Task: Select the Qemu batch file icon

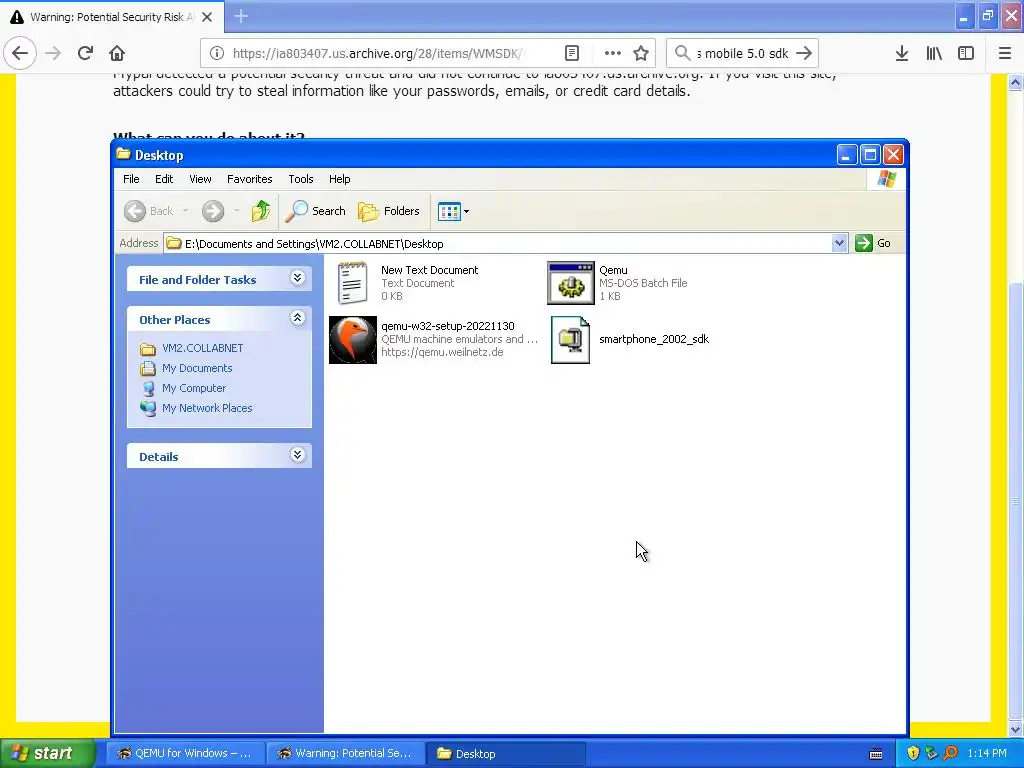Action: pyautogui.click(x=571, y=283)
